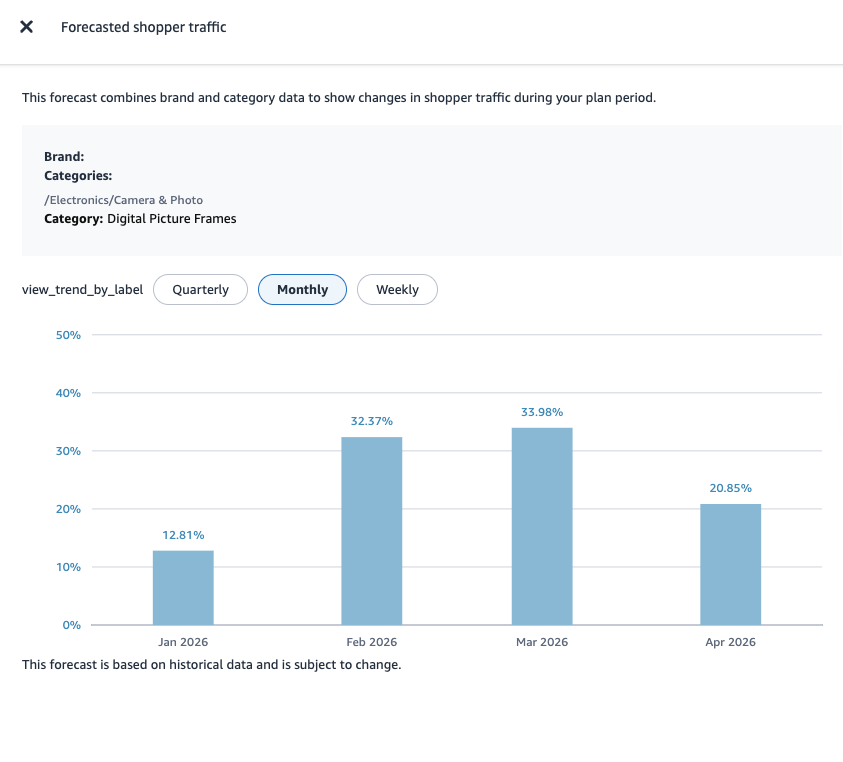Click the Forecasted shopper traffic title
This screenshot has height=762, width=843.
pyautogui.click(x=143, y=27)
